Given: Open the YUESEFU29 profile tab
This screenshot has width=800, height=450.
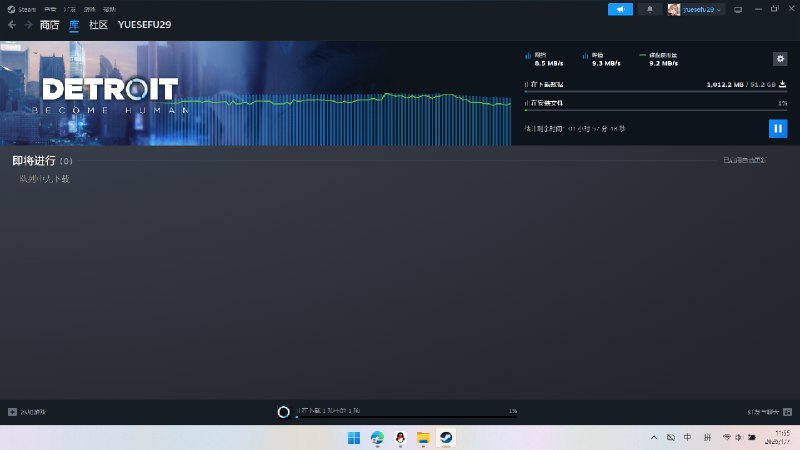Looking at the screenshot, I should (144, 25).
